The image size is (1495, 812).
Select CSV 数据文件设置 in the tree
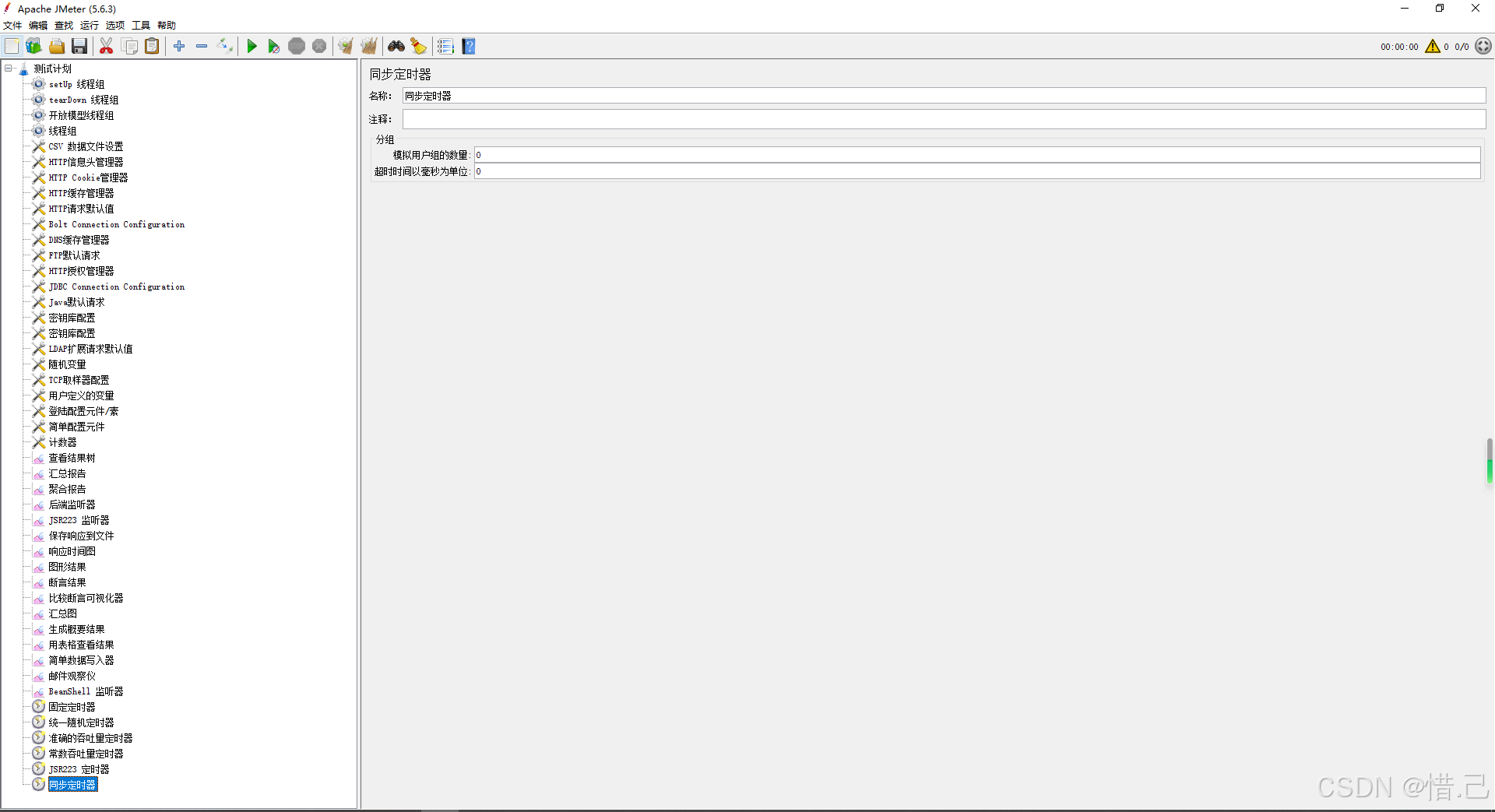point(86,146)
